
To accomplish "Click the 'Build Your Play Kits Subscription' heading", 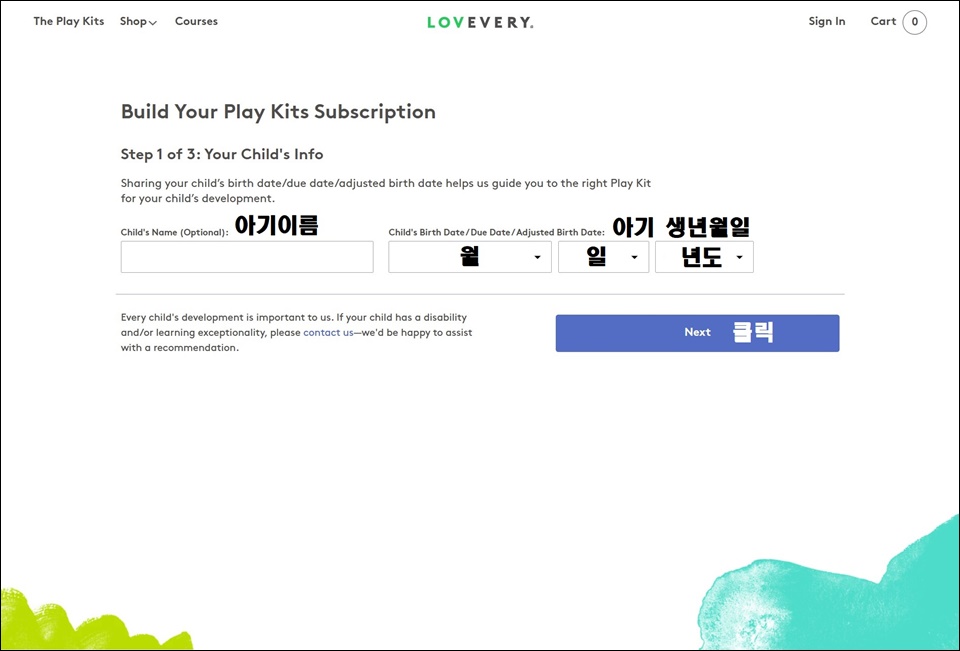I will coord(278,112).
